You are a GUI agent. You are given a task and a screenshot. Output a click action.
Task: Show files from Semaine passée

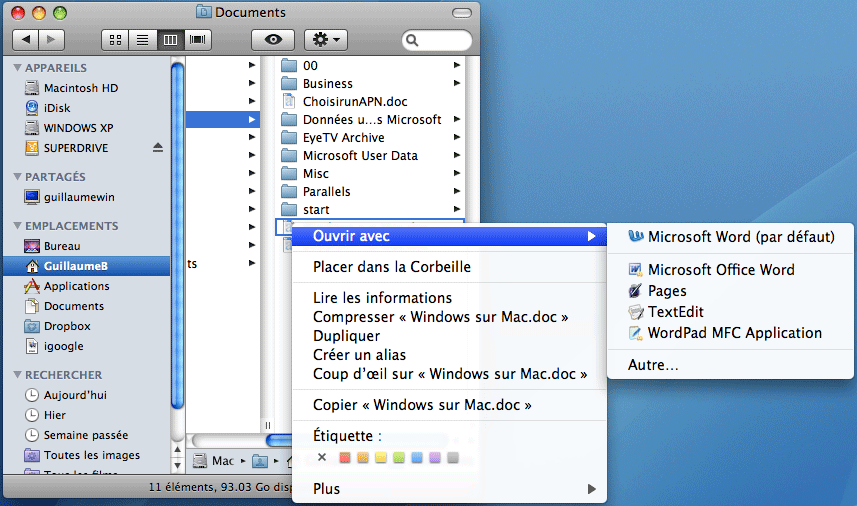(x=86, y=436)
